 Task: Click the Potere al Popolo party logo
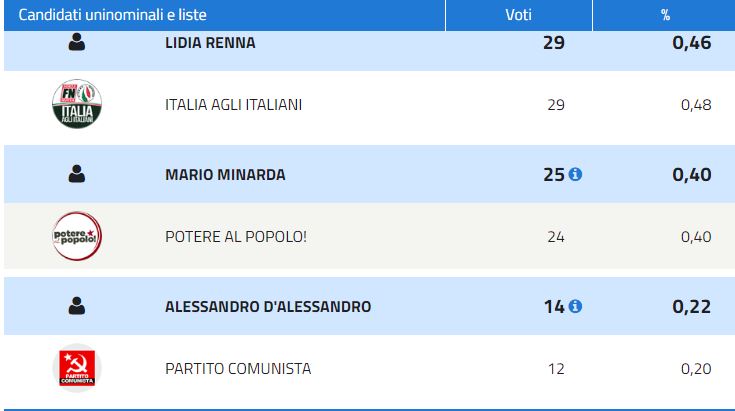(77, 236)
